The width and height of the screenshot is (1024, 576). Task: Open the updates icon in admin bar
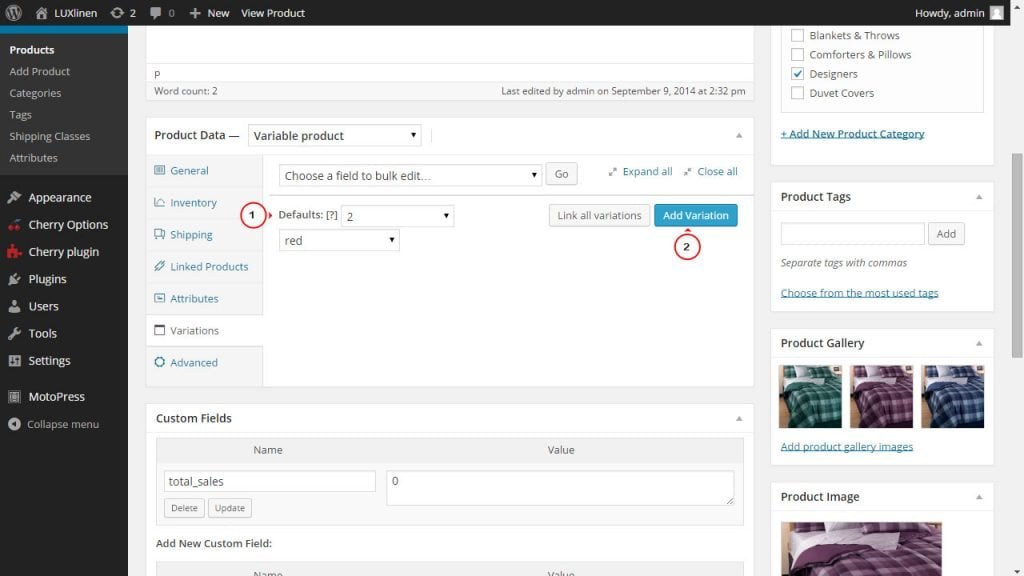pyautogui.click(x=117, y=13)
